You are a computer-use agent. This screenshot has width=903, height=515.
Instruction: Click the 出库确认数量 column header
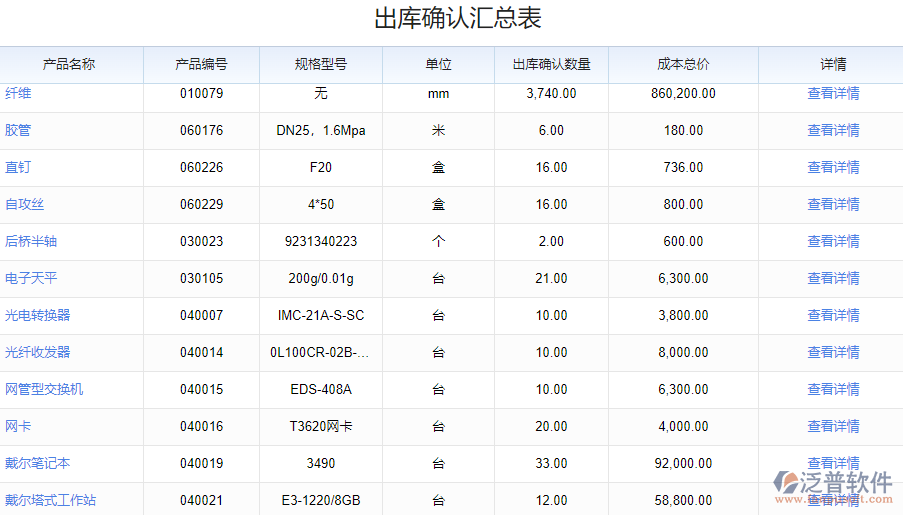(551, 65)
